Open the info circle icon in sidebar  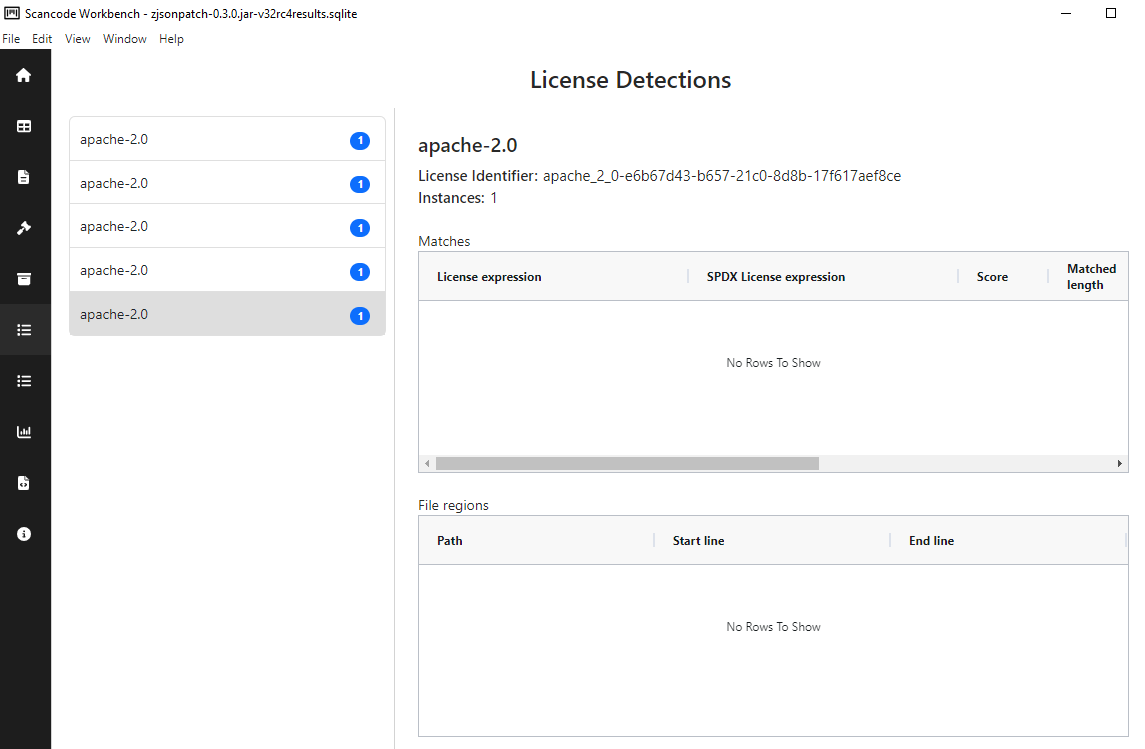[x=24, y=534]
